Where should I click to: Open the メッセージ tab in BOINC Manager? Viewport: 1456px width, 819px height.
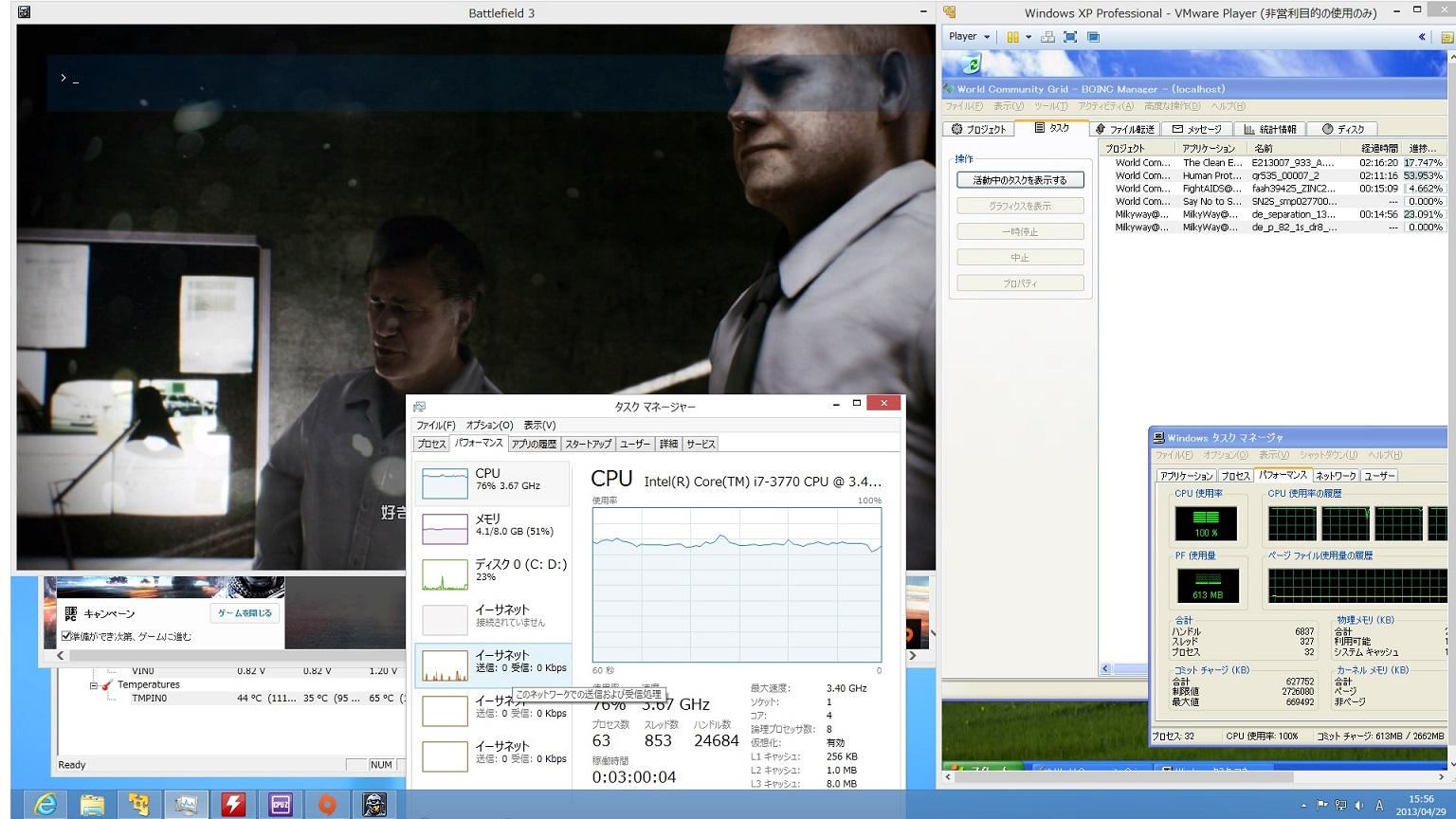point(1197,129)
